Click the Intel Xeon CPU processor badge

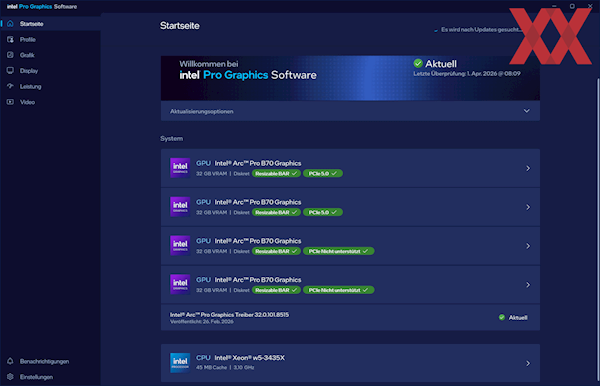click(x=180, y=362)
